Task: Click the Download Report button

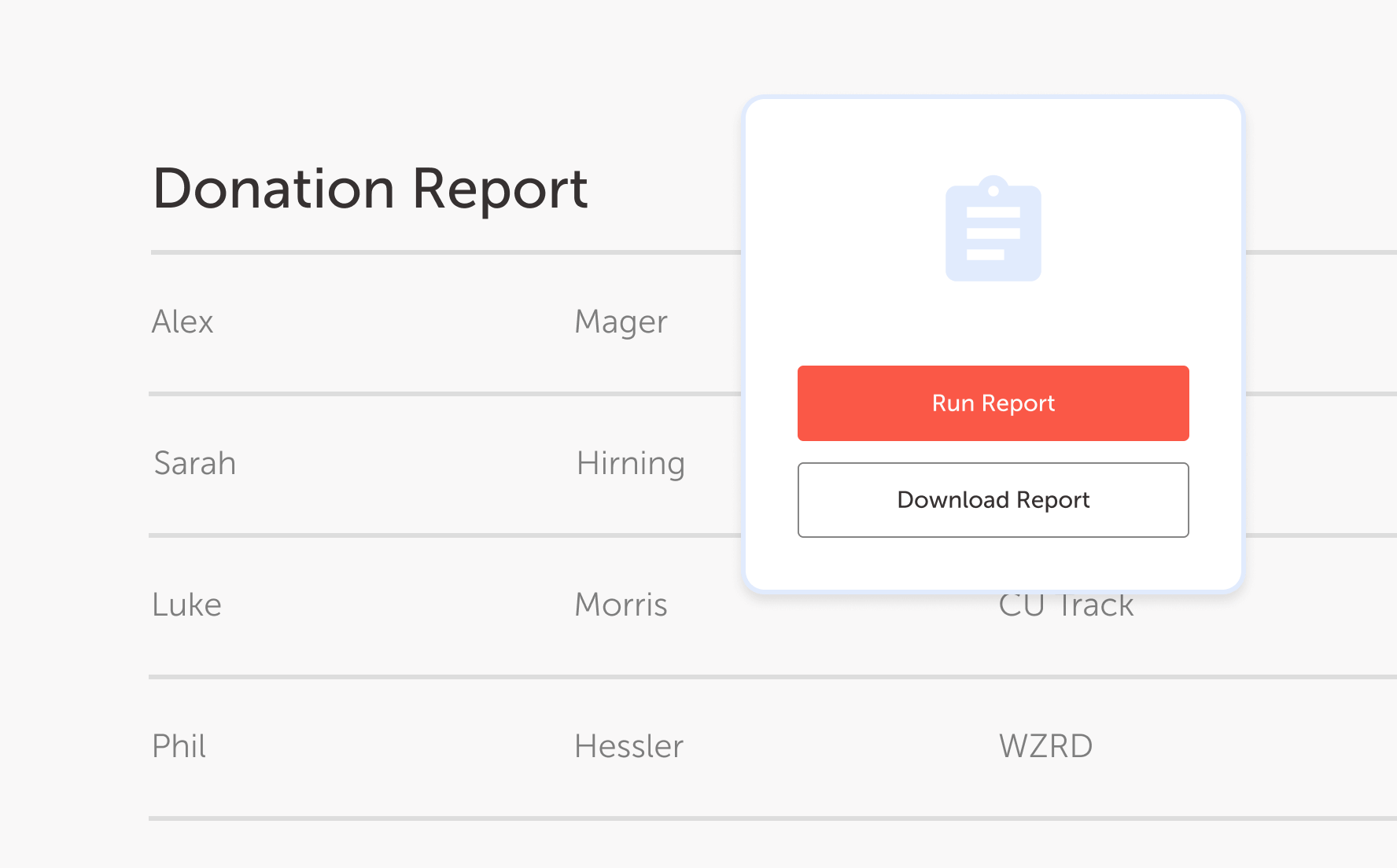Action: coord(993,500)
